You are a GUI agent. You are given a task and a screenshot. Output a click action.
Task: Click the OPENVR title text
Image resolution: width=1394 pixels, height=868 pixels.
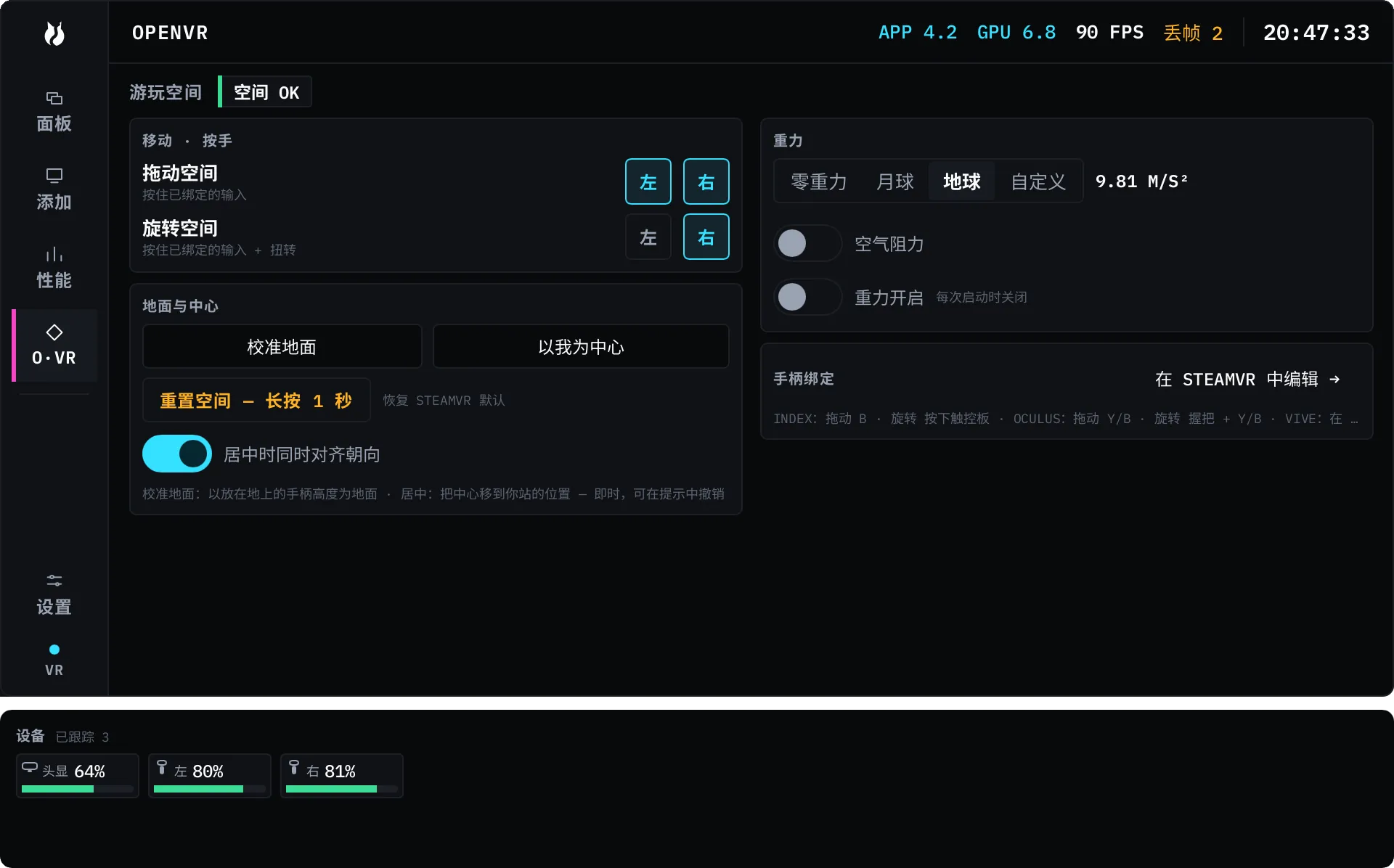(170, 33)
